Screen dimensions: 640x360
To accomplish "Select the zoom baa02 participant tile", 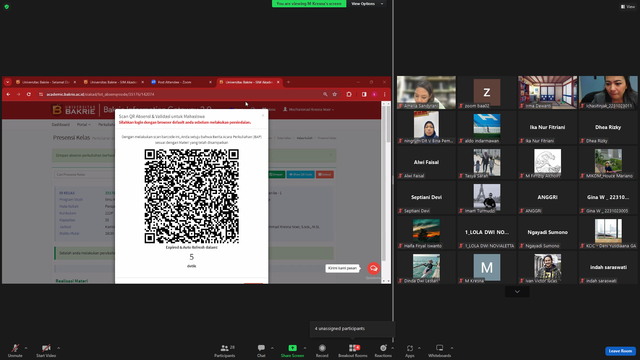I will click(487, 93).
